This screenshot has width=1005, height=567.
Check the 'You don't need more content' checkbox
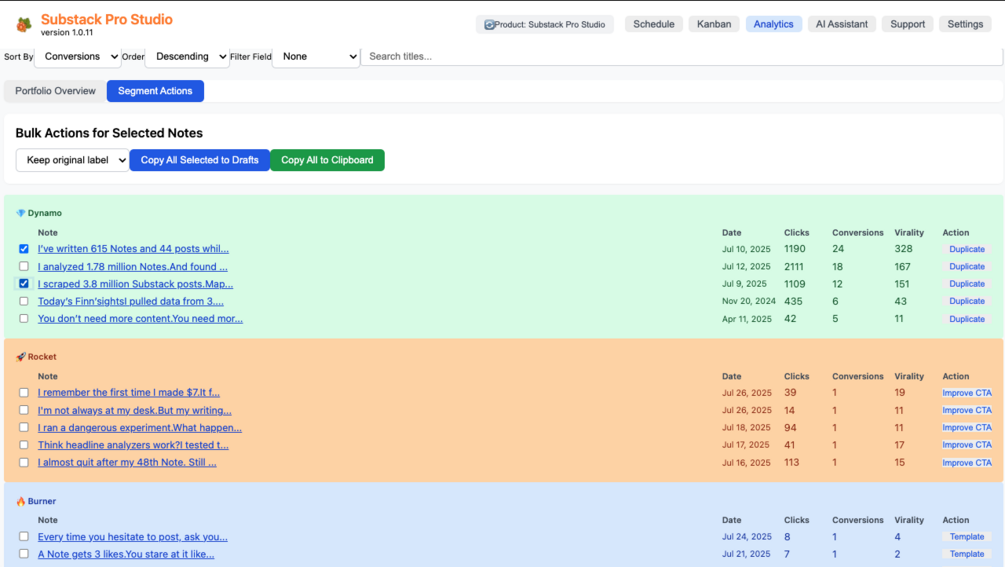[24, 318]
